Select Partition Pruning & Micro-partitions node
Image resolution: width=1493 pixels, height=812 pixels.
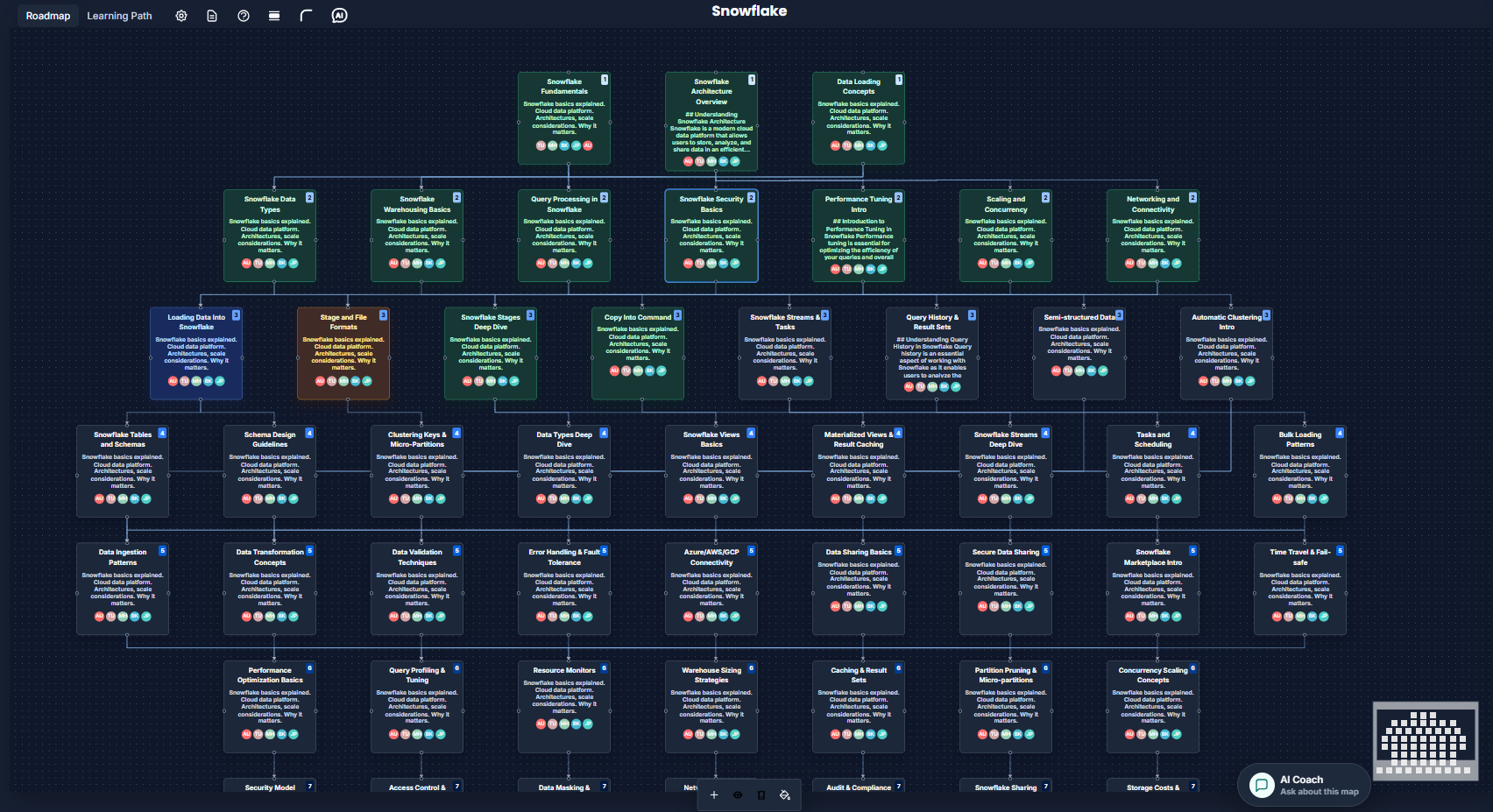coord(1006,707)
